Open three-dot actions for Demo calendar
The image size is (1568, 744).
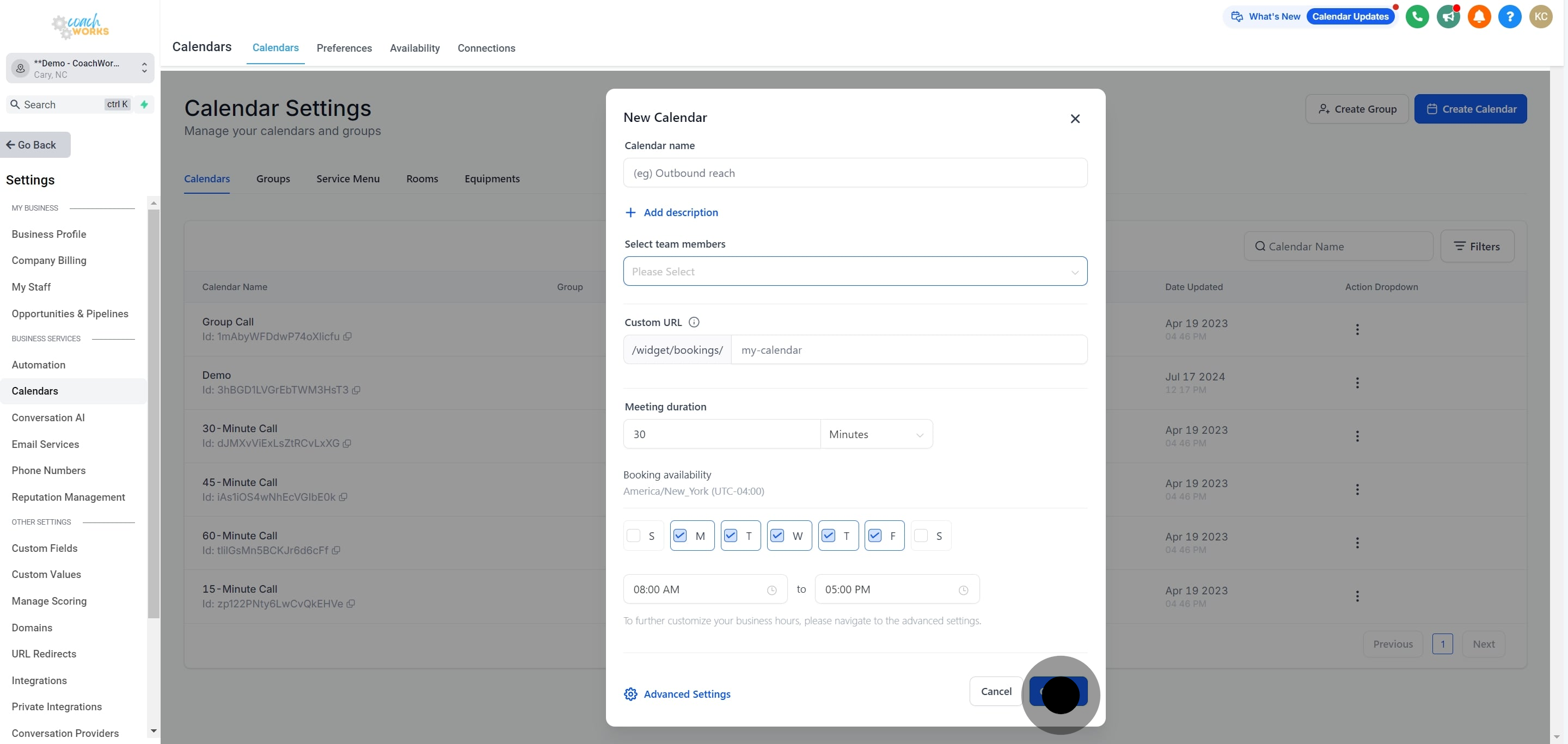[x=1357, y=383]
